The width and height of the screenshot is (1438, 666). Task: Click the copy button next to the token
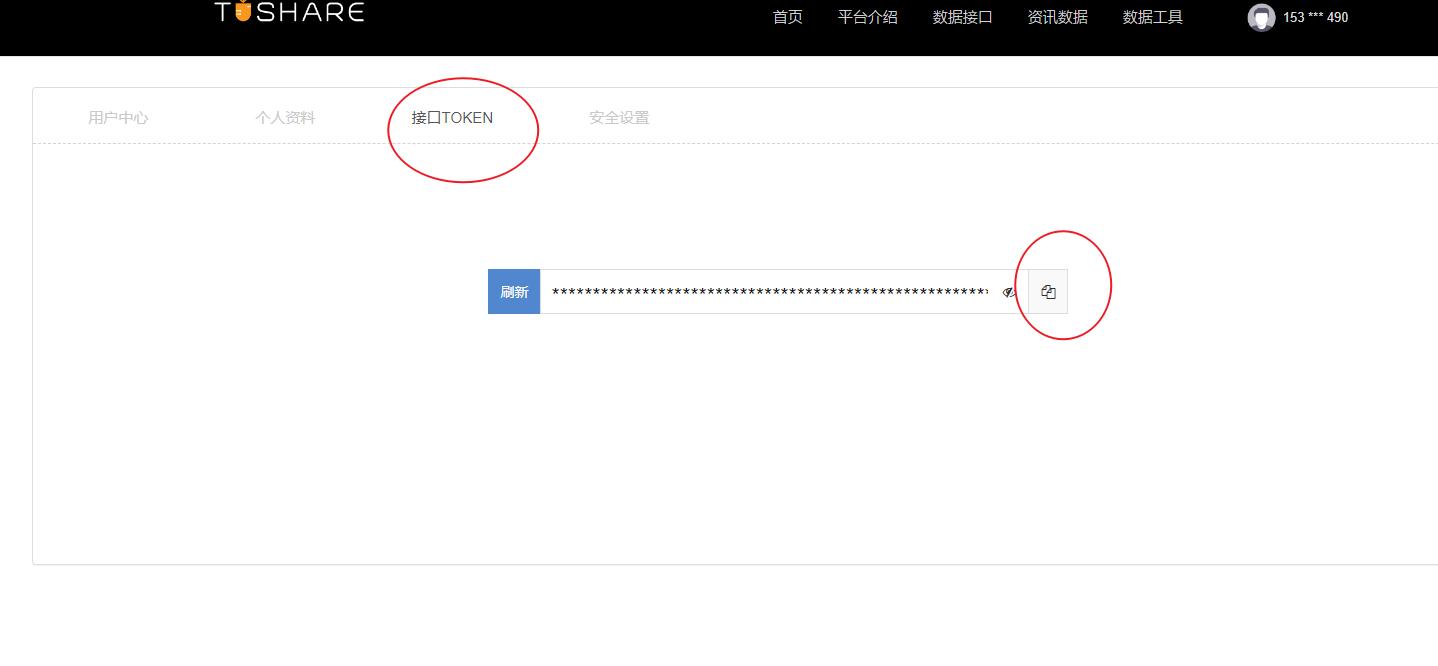[1047, 291]
